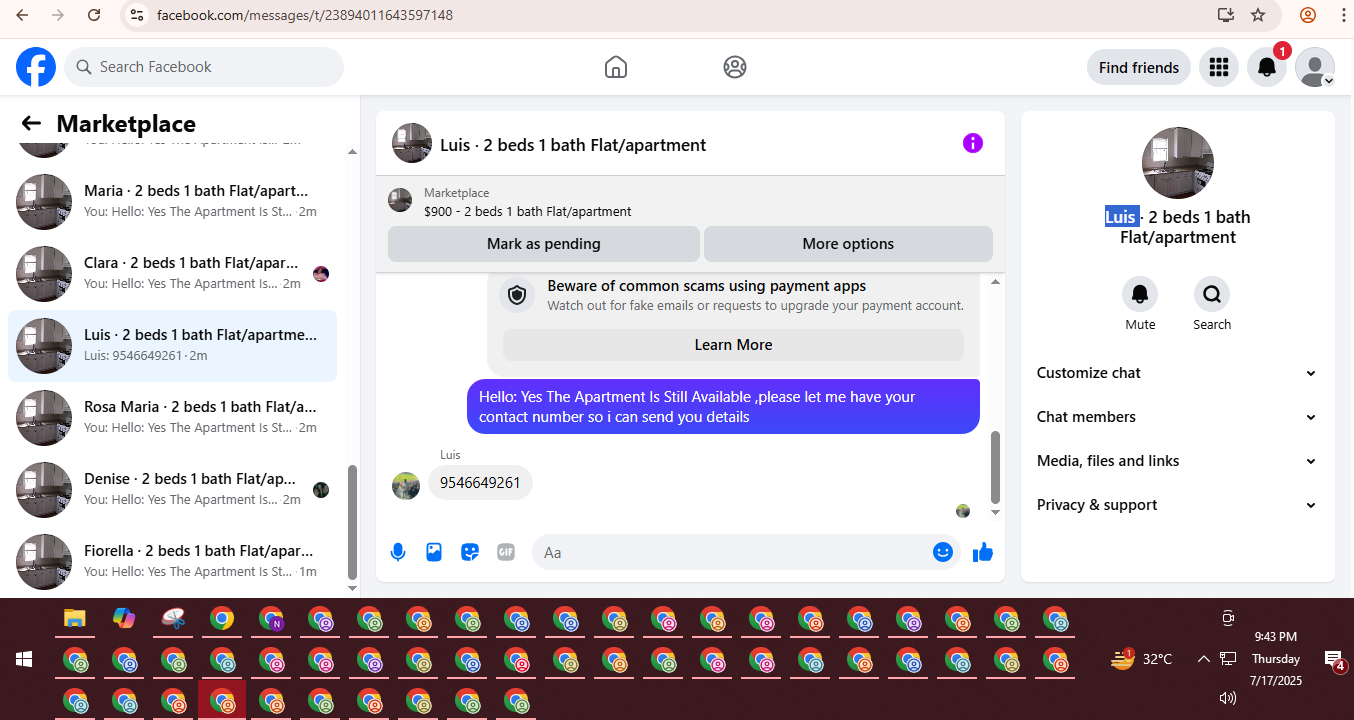Go back using the Marketplace back arrow

coord(31,123)
